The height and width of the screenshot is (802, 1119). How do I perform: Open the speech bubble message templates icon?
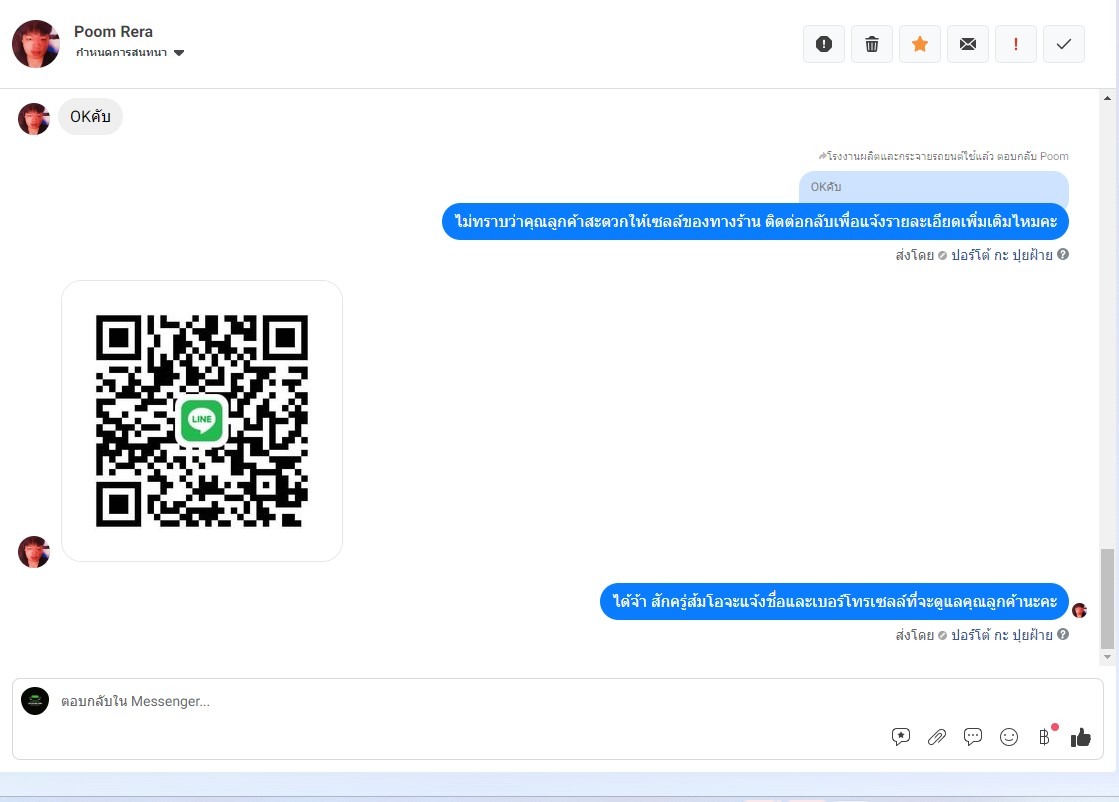coord(973,737)
